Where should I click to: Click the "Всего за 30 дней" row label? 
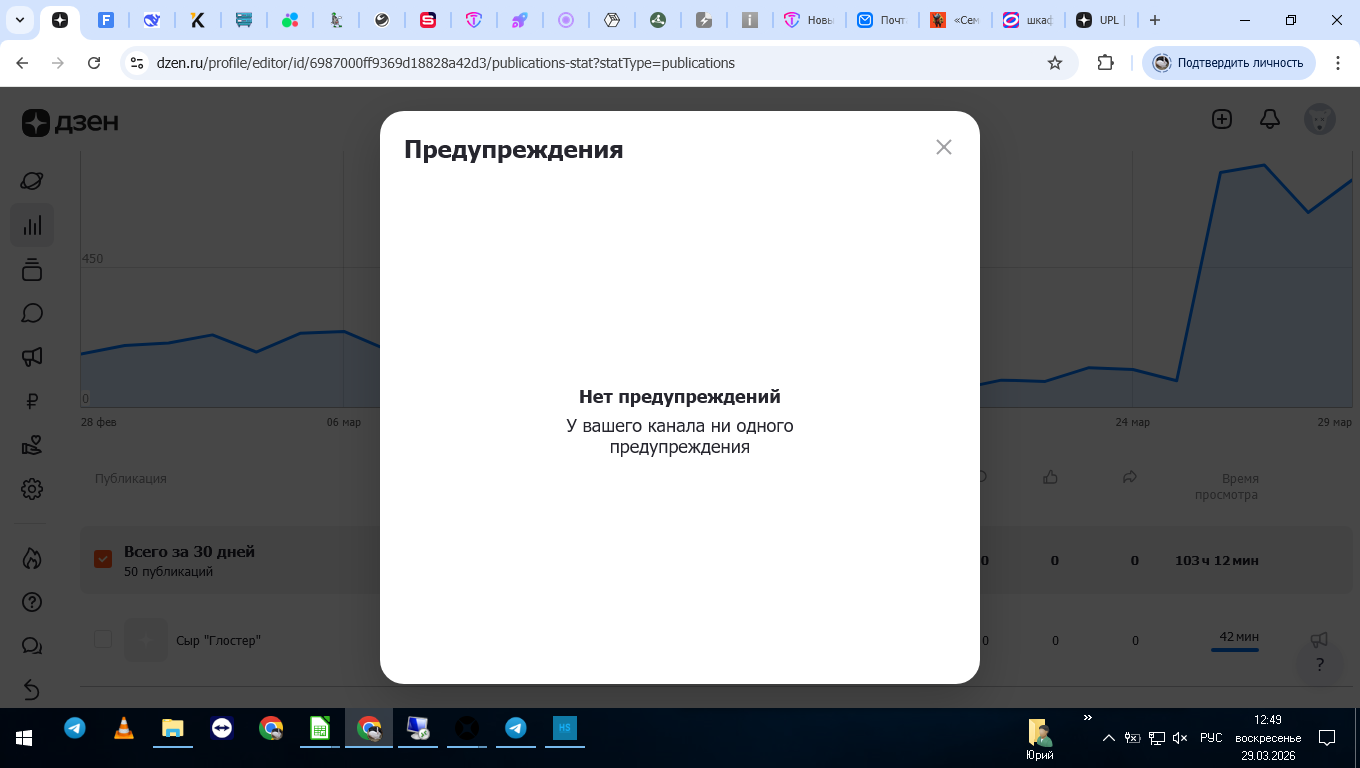click(x=189, y=551)
